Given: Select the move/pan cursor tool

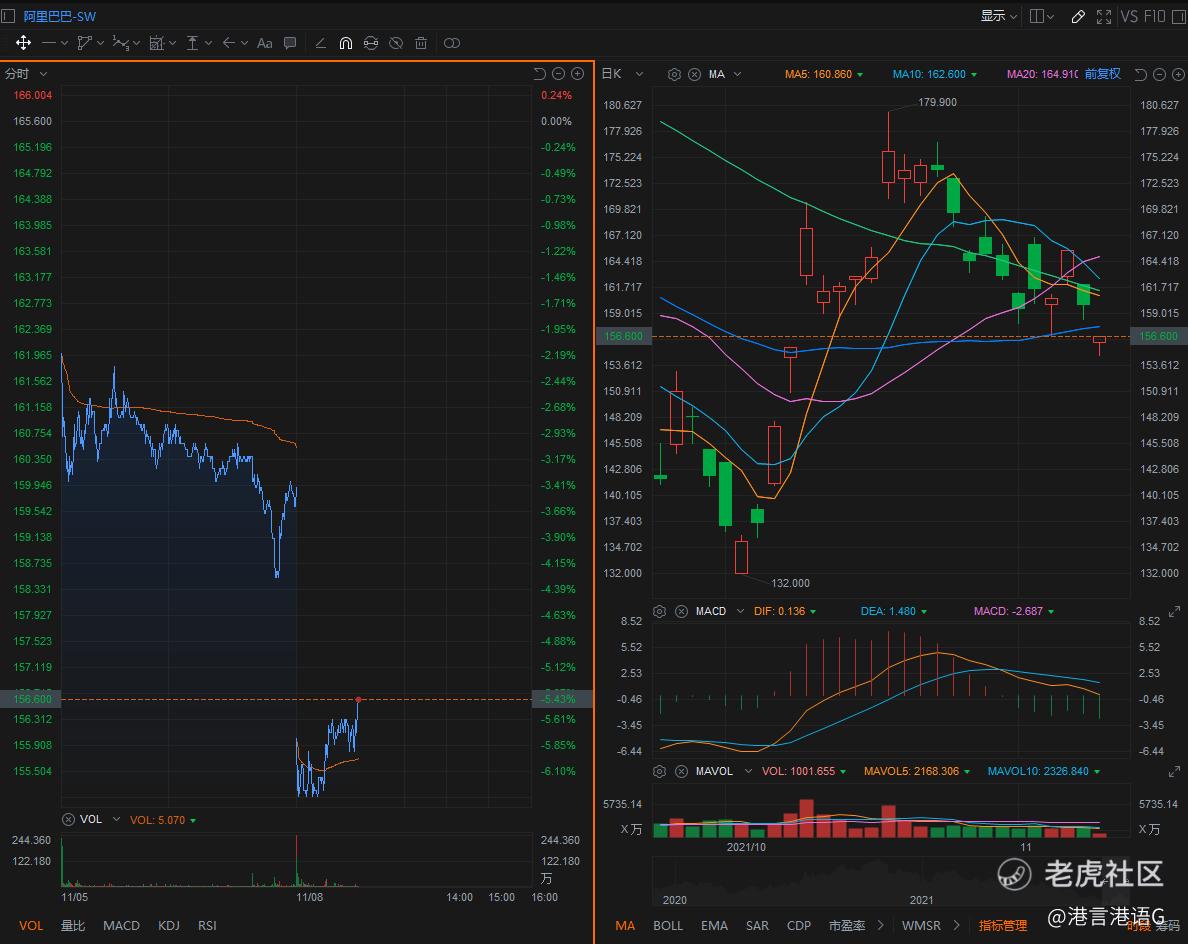Looking at the screenshot, I should [x=23, y=43].
